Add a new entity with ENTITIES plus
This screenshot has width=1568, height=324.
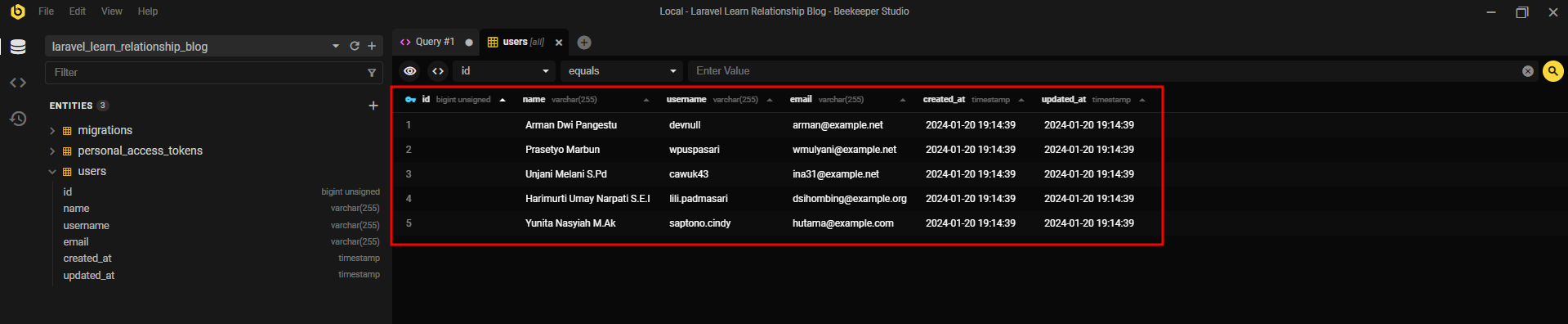[373, 106]
